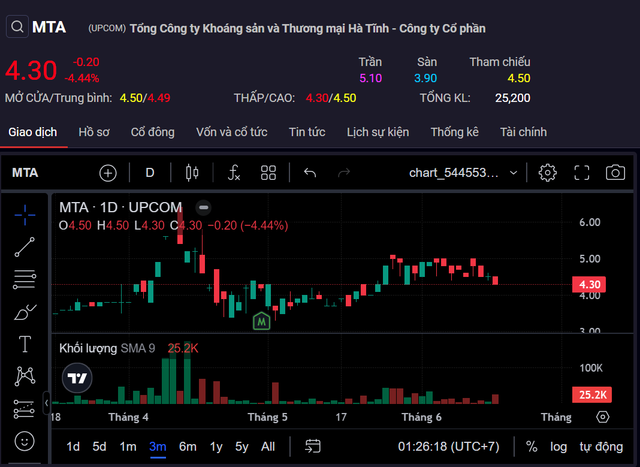Select the brush drawing tool

pos(25,312)
